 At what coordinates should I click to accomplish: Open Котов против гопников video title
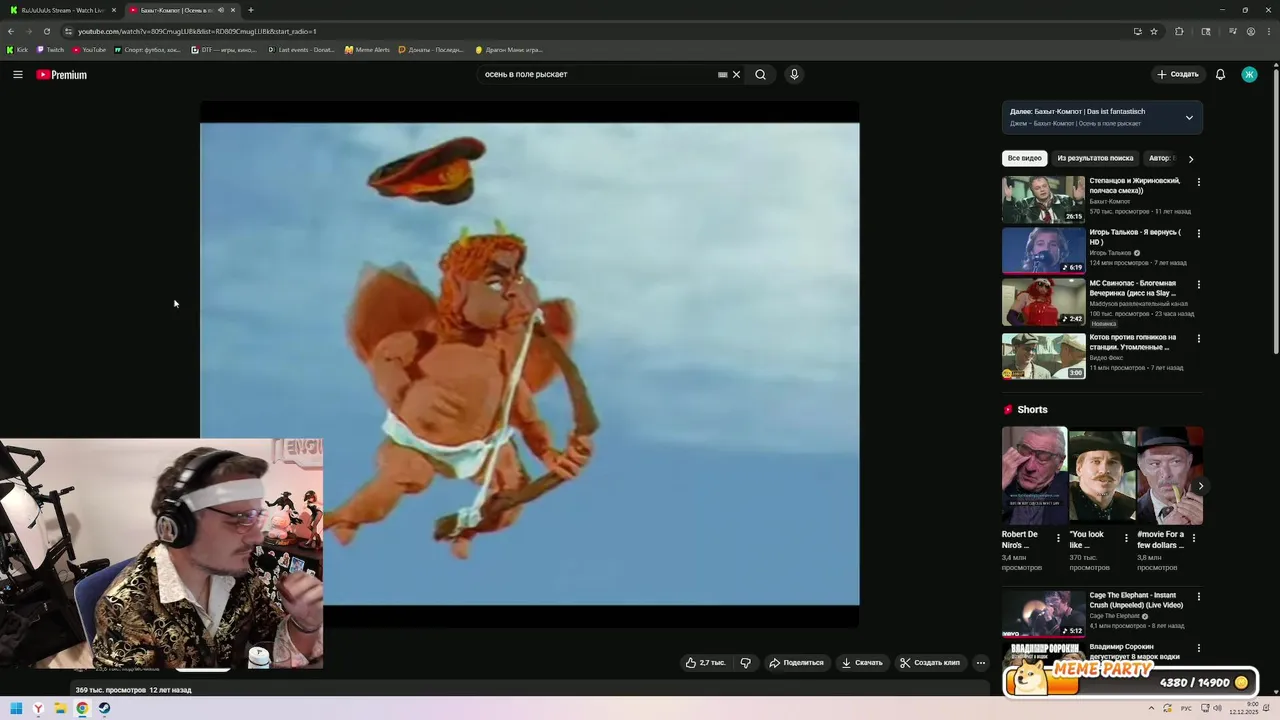click(1133, 342)
